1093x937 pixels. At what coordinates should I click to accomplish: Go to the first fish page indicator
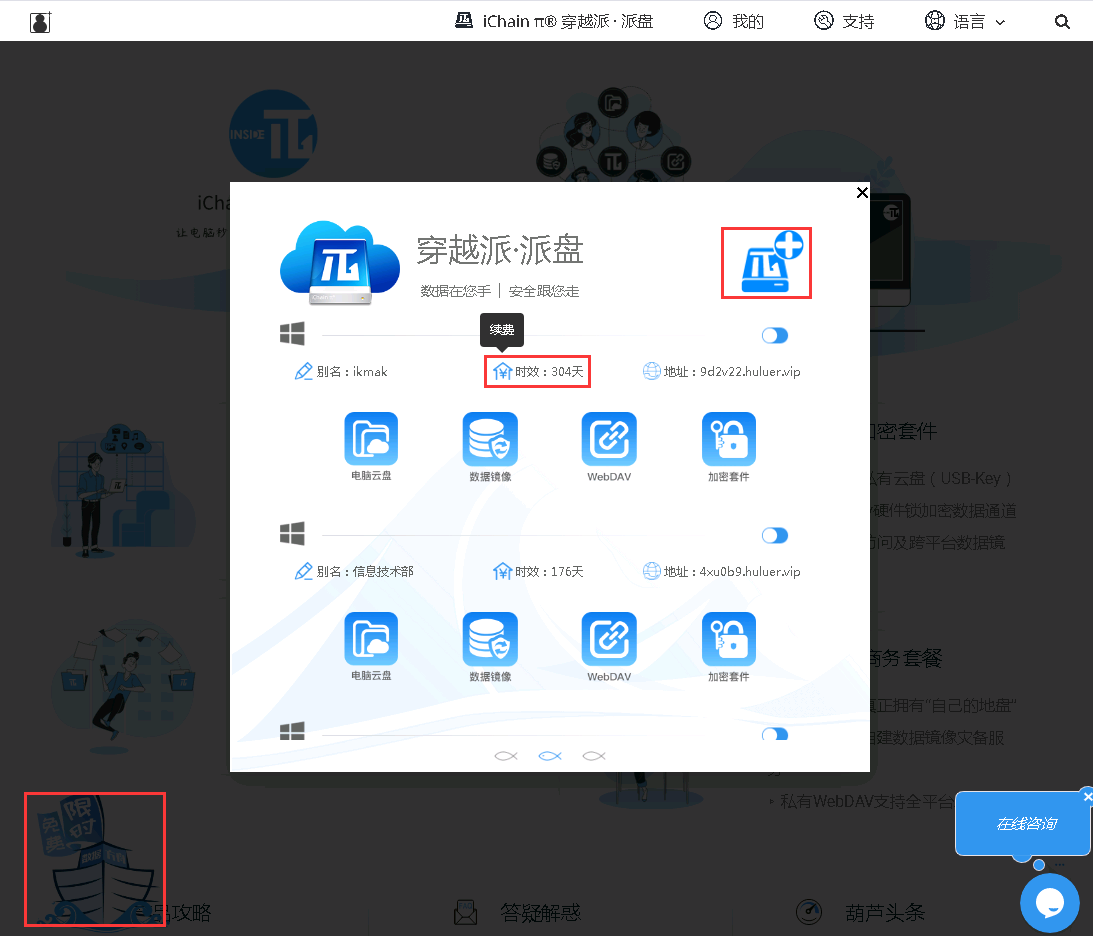506,756
